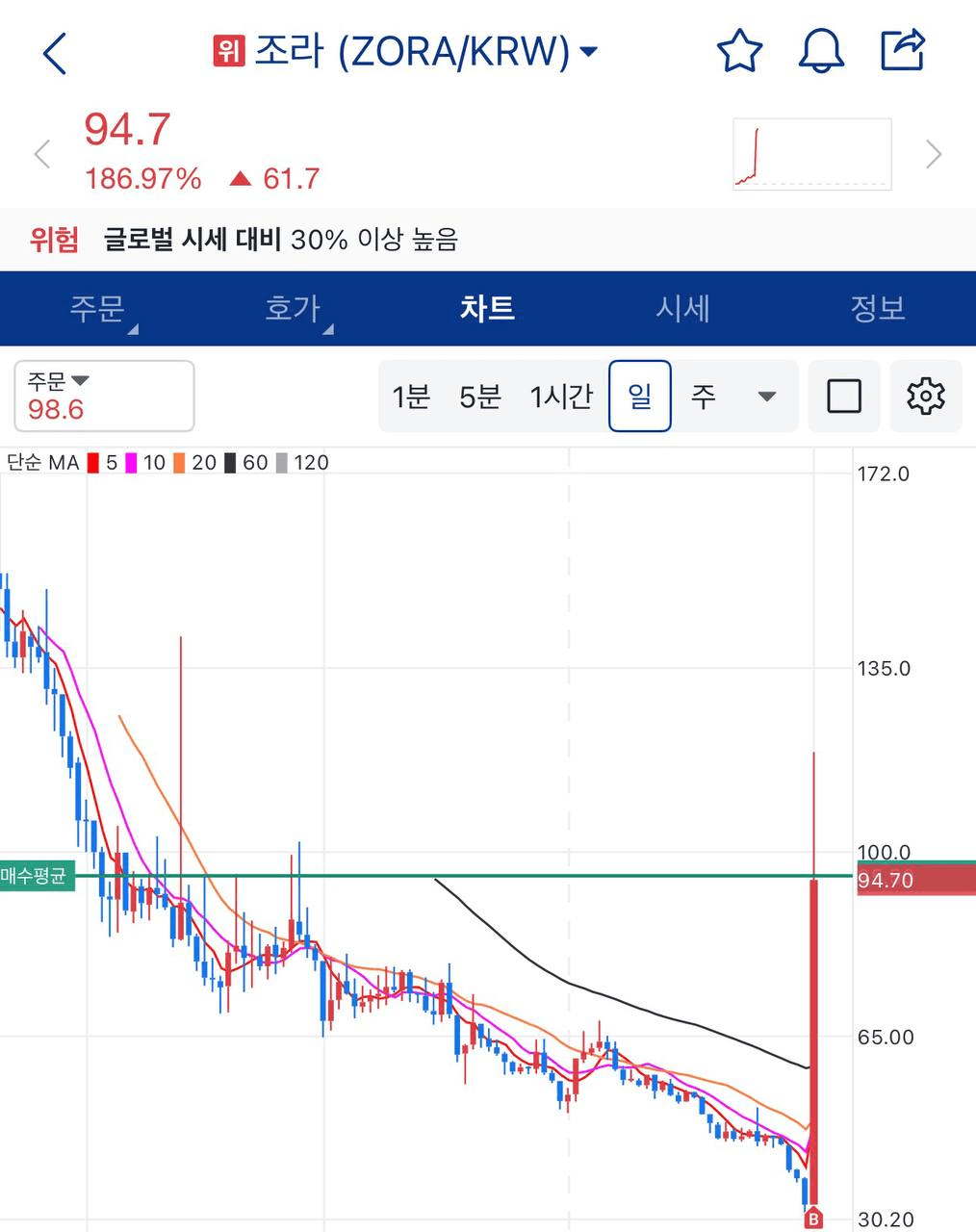
Task: Toggle fullscreen chart square icon
Action: [844, 396]
